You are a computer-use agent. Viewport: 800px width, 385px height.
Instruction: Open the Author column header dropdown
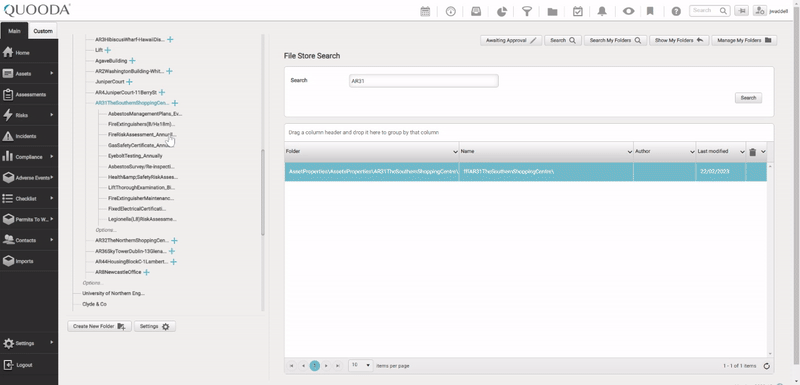click(x=692, y=152)
